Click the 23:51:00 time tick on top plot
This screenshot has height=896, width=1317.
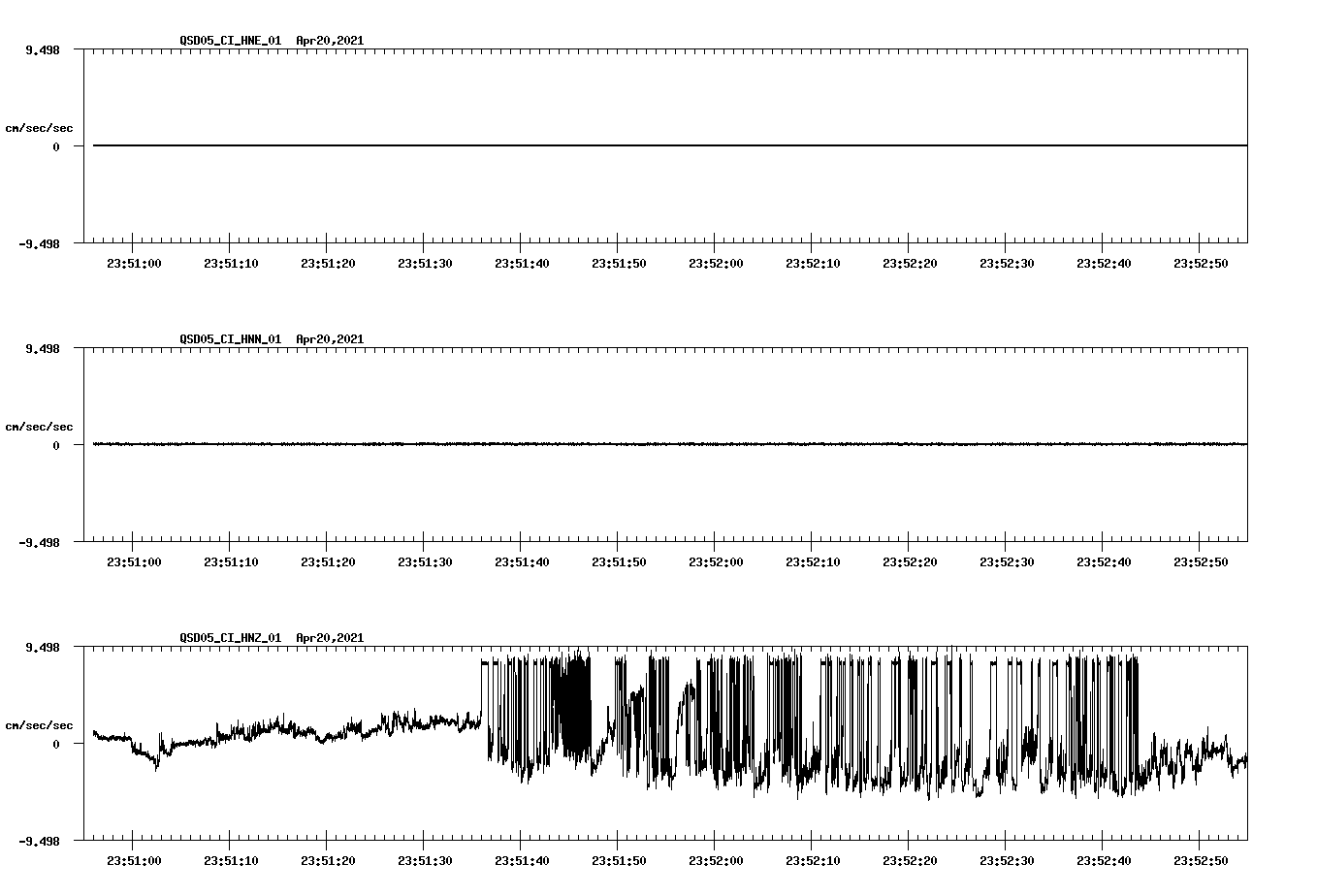[x=135, y=263]
